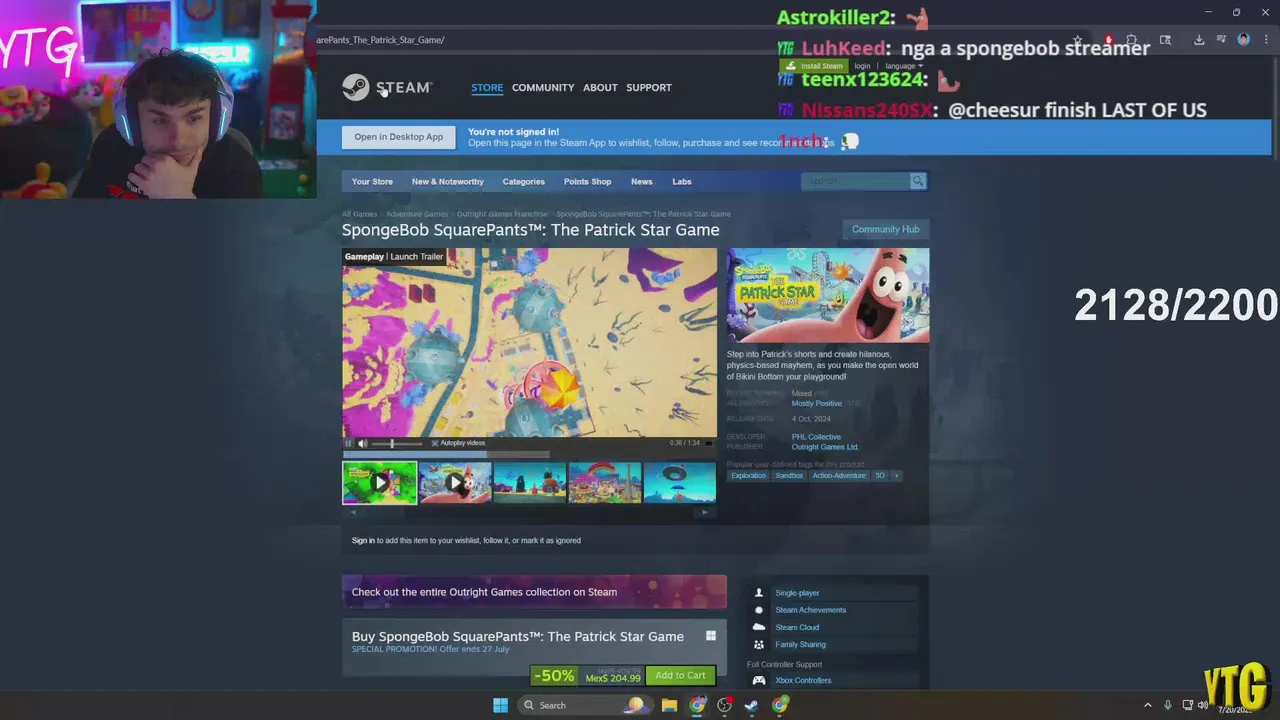Open the Your Store dropdown
The image size is (1280, 720).
[372, 182]
